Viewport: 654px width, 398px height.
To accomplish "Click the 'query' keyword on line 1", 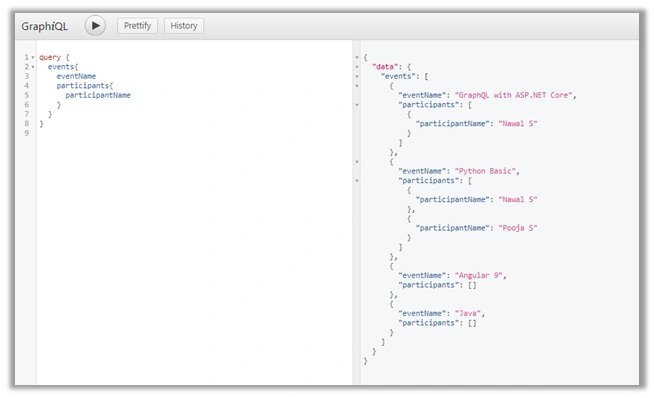I will pos(50,57).
